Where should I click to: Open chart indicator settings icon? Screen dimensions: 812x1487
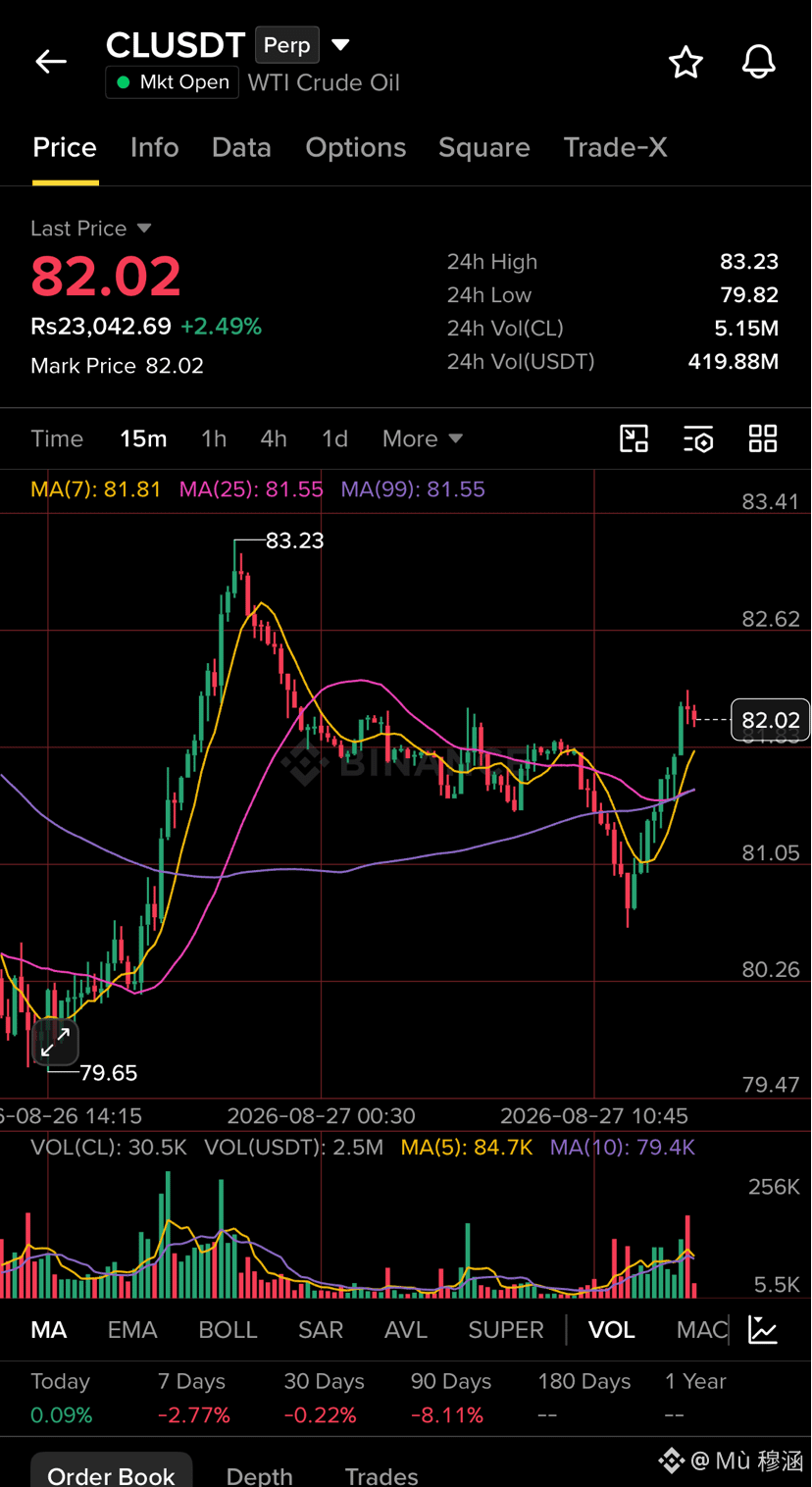(698, 438)
